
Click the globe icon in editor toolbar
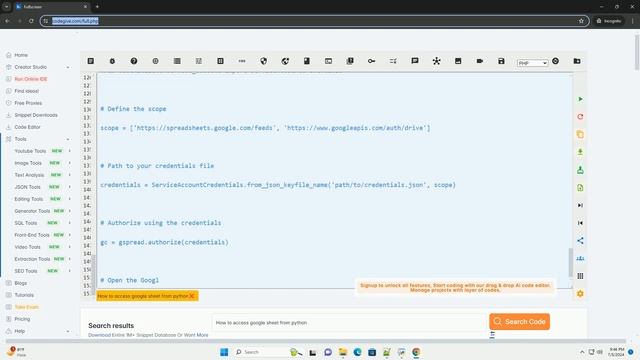pos(285,61)
